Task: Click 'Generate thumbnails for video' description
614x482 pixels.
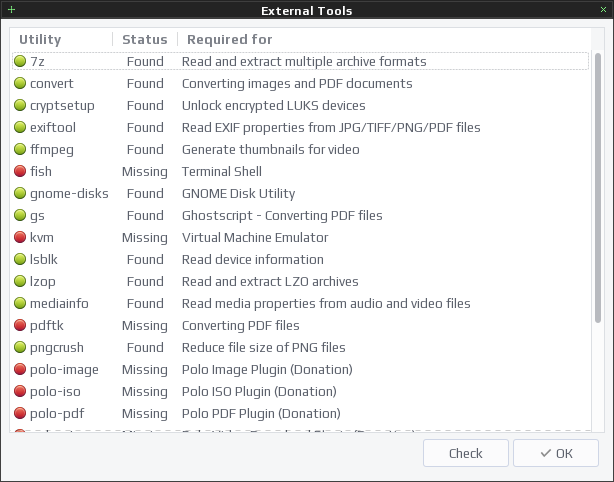Action: pyautogui.click(x=271, y=149)
